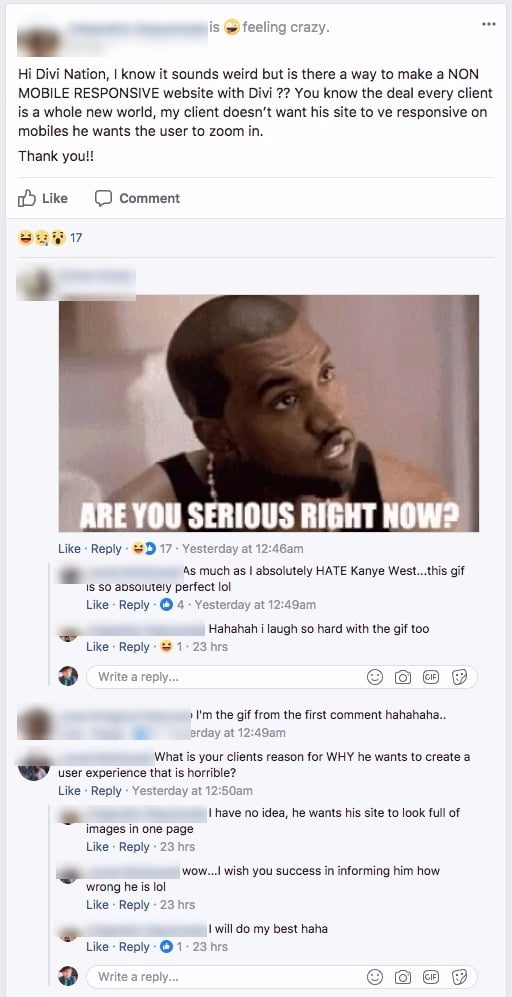This screenshot has width=512, height=997.
Task: Reply to 'What is your clients reason' comment
Action: pyautogui.click(x=106, y=791)
